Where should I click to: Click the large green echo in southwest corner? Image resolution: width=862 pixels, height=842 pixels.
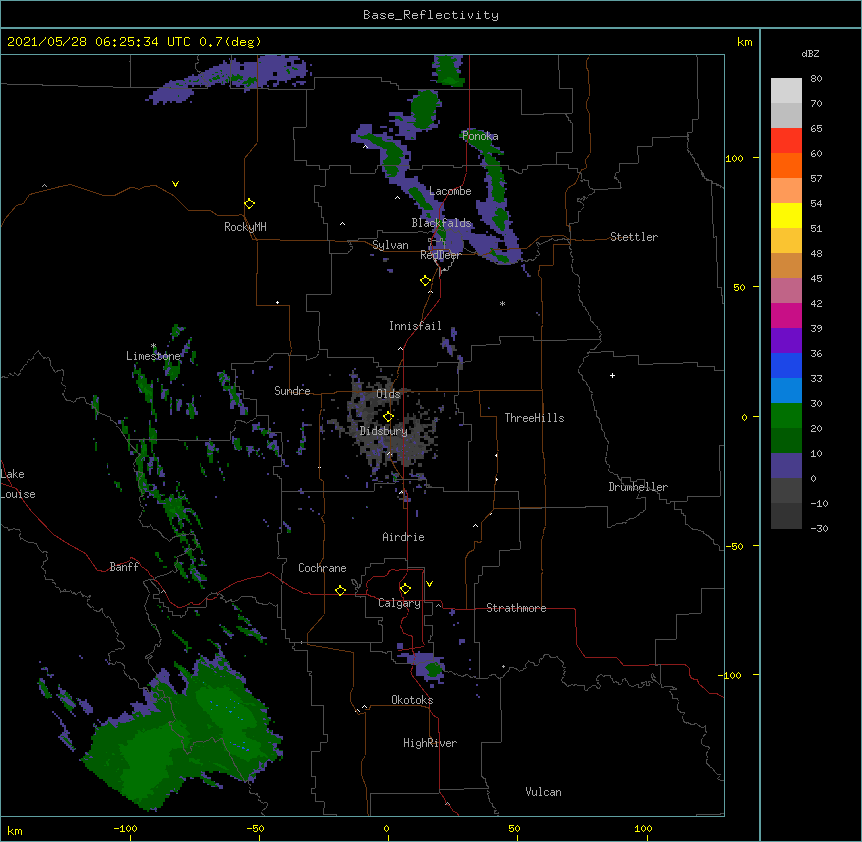pyautogui.click(x=181, y=736)
